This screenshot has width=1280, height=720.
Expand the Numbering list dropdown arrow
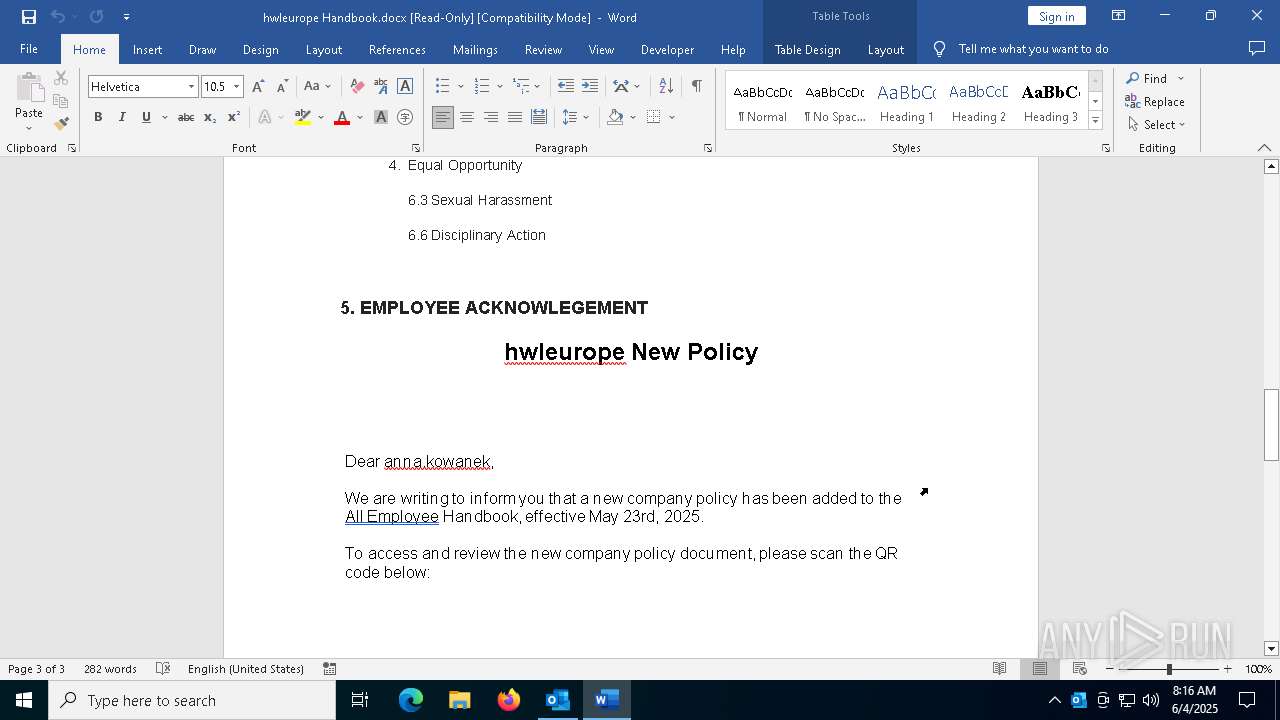[x=499, y=87]
